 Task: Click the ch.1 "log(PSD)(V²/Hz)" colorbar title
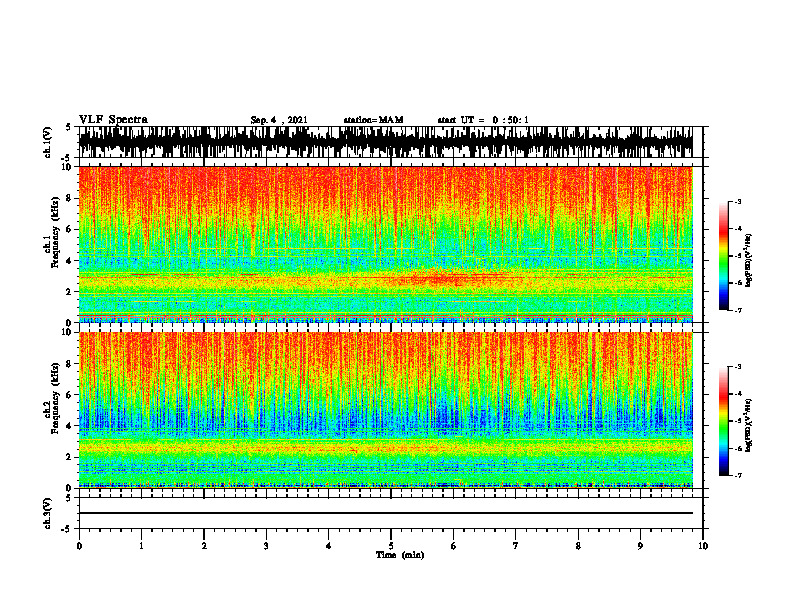[748, 260]
